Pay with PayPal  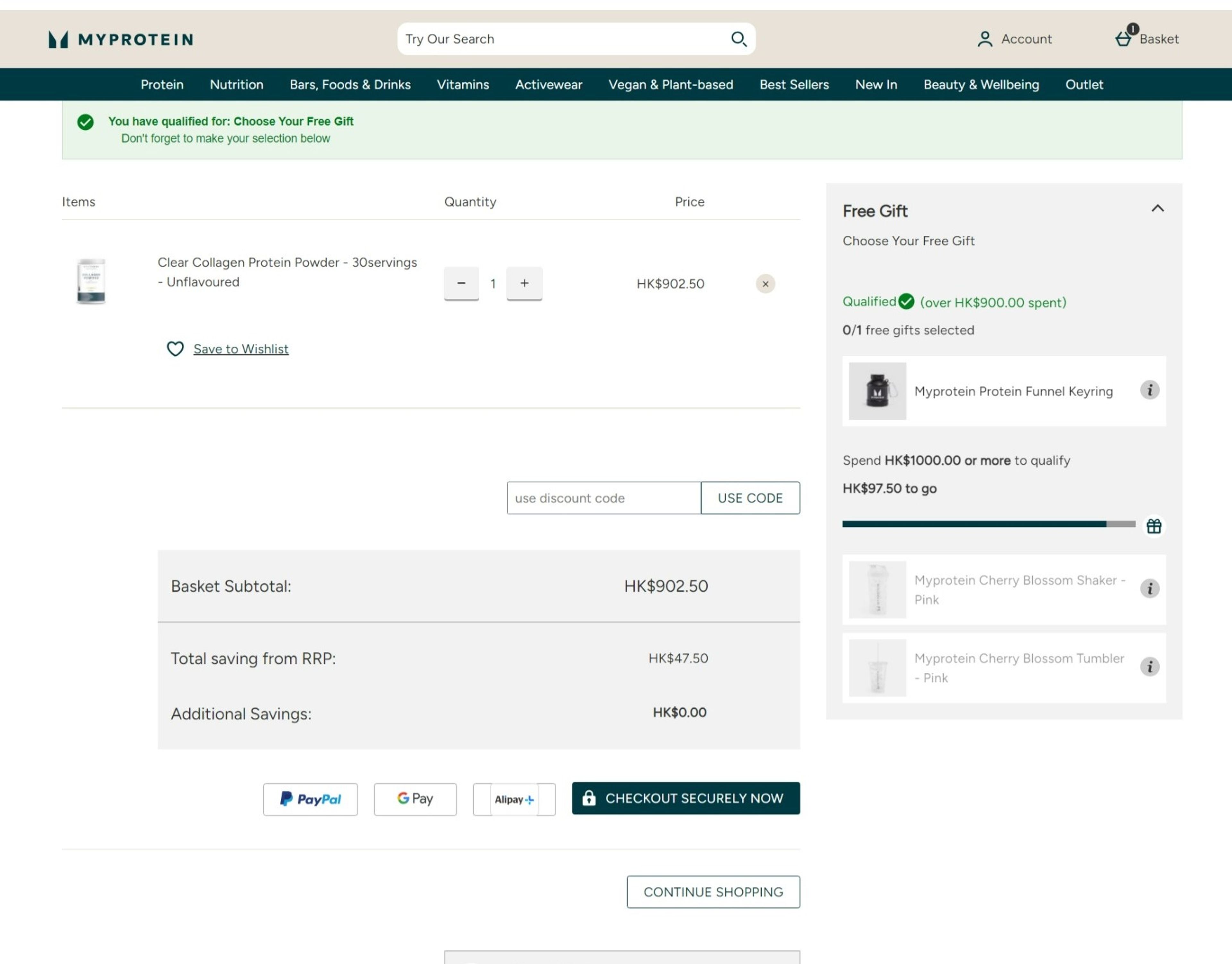coord(311,799)
